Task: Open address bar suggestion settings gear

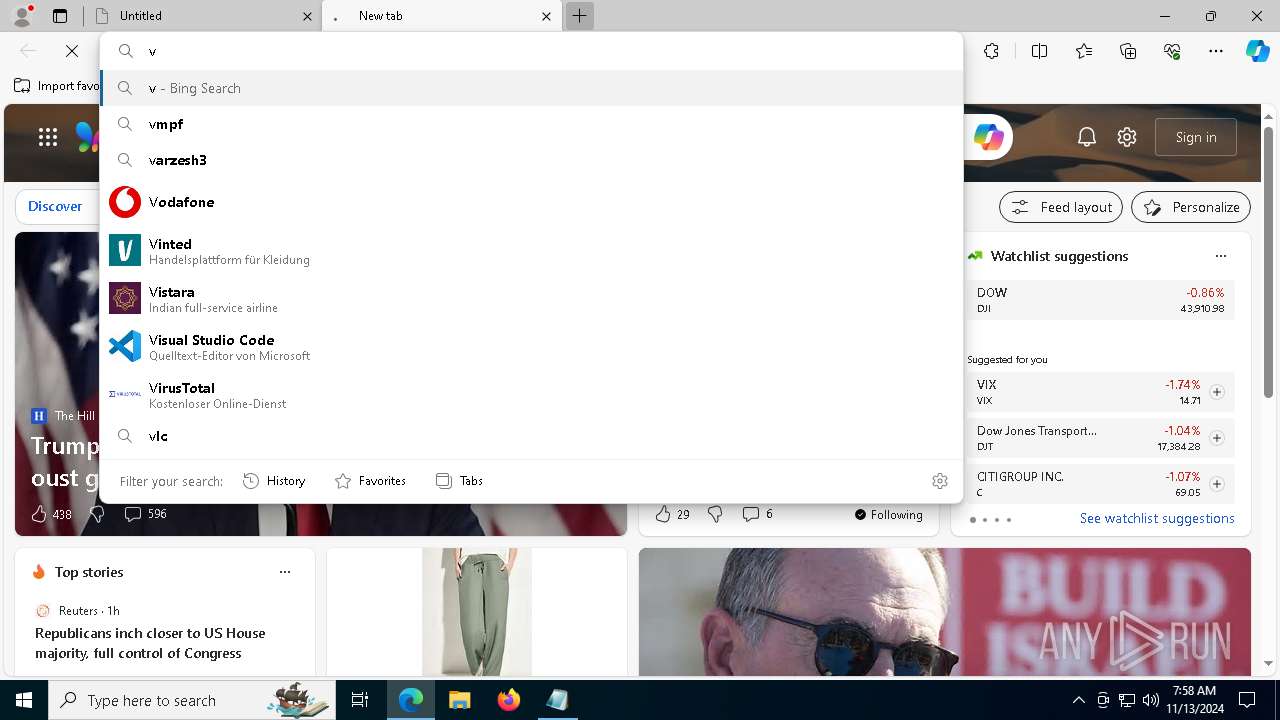Action: click(939, 481)
